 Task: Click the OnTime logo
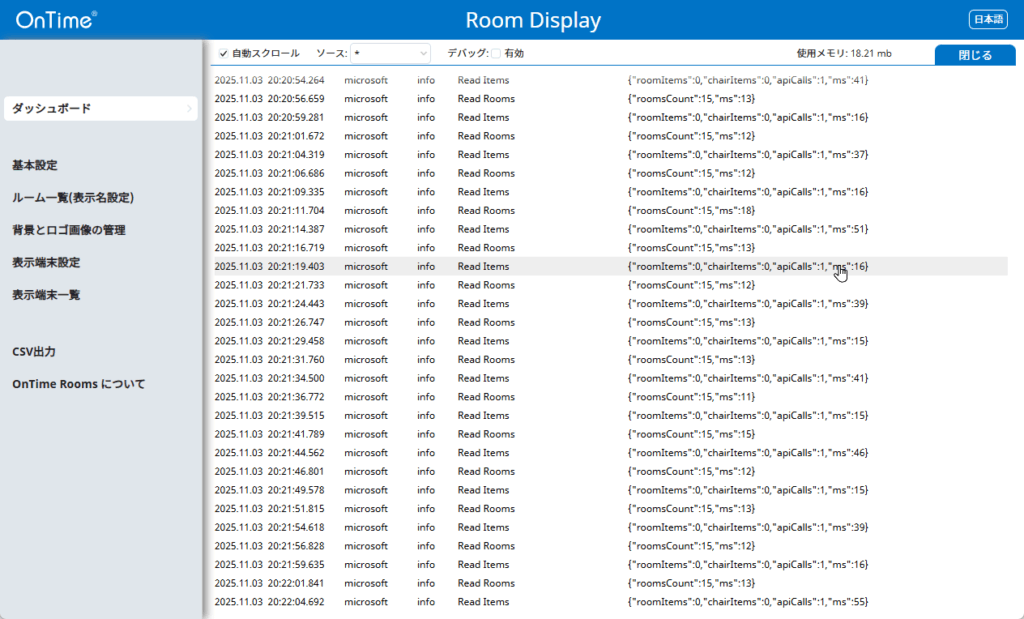pyautogui.click(x=56, y=19)
